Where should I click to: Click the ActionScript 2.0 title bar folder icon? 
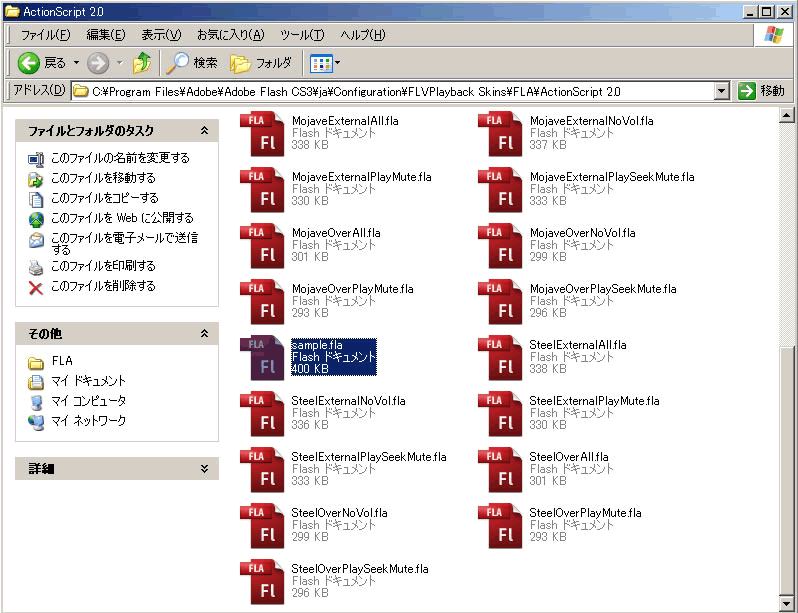pos(12,11)
